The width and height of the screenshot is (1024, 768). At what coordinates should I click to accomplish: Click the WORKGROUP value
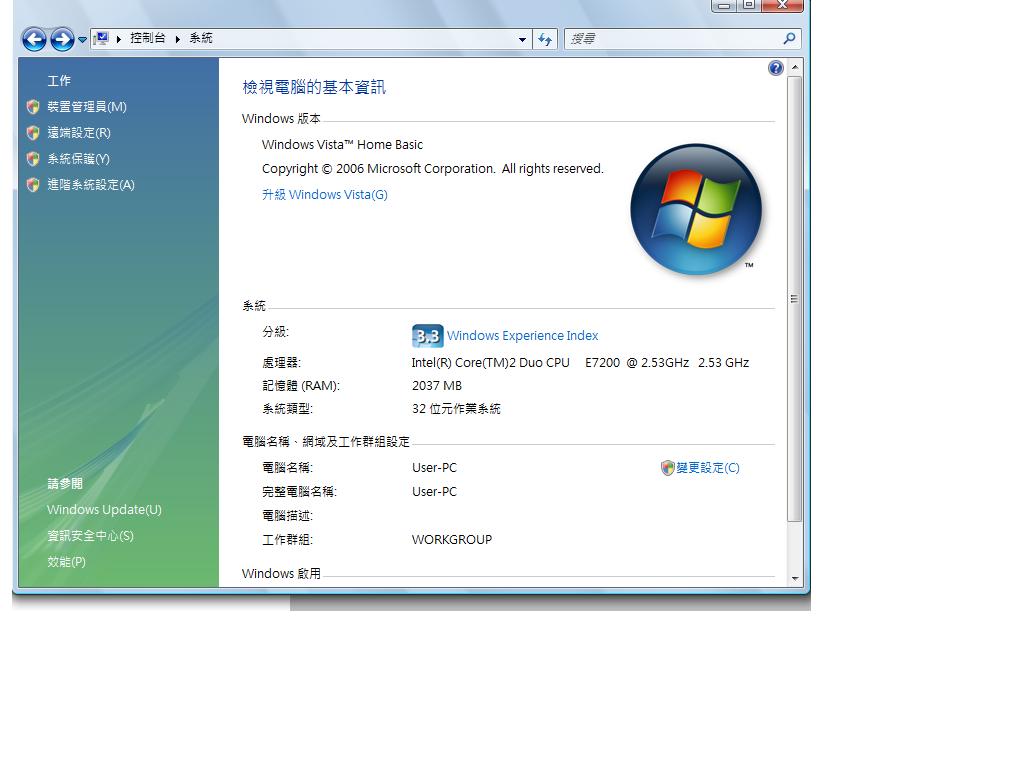coord(452,539)
